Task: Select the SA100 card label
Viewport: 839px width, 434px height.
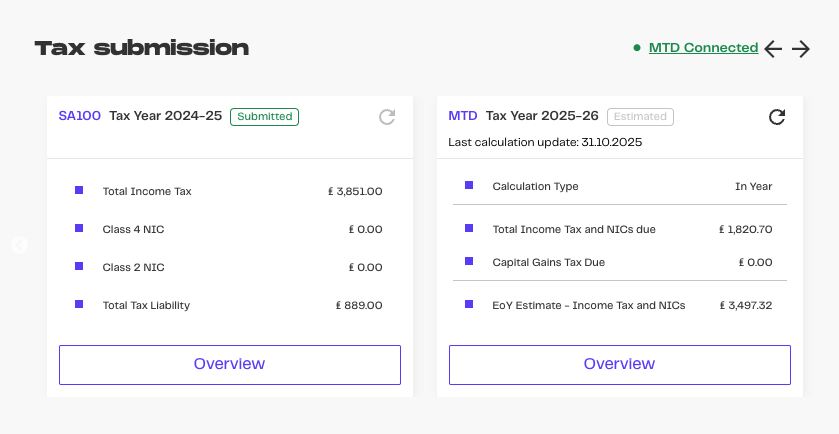Action: click(80, 116)
